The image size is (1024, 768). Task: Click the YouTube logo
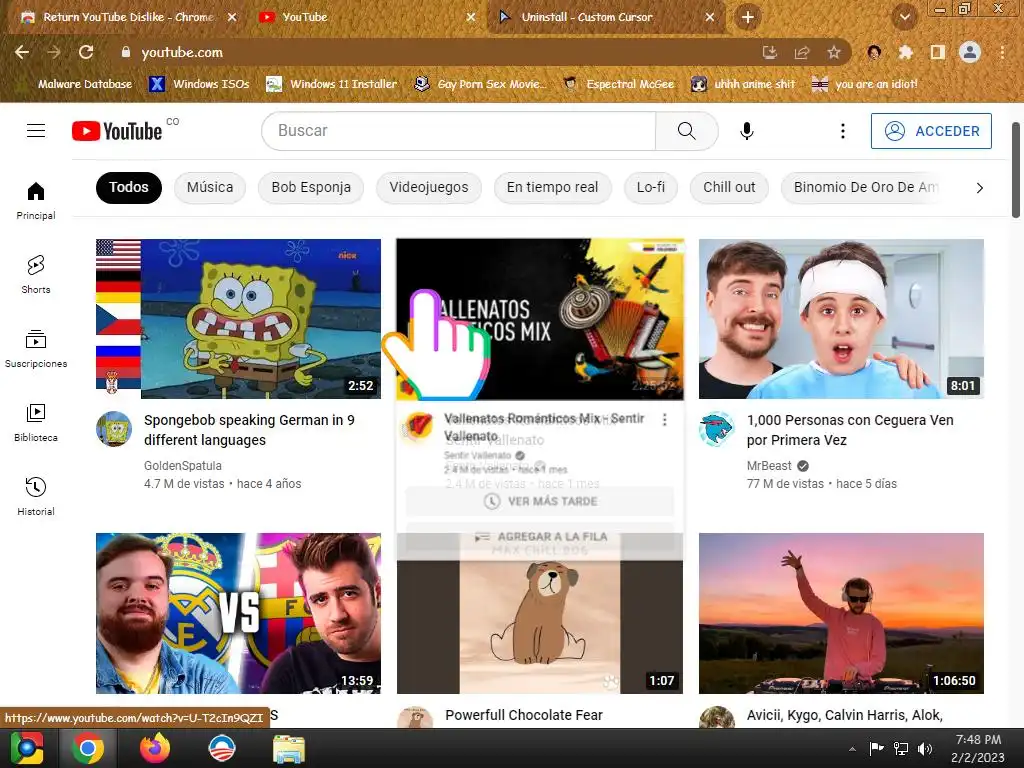(117, 131)
